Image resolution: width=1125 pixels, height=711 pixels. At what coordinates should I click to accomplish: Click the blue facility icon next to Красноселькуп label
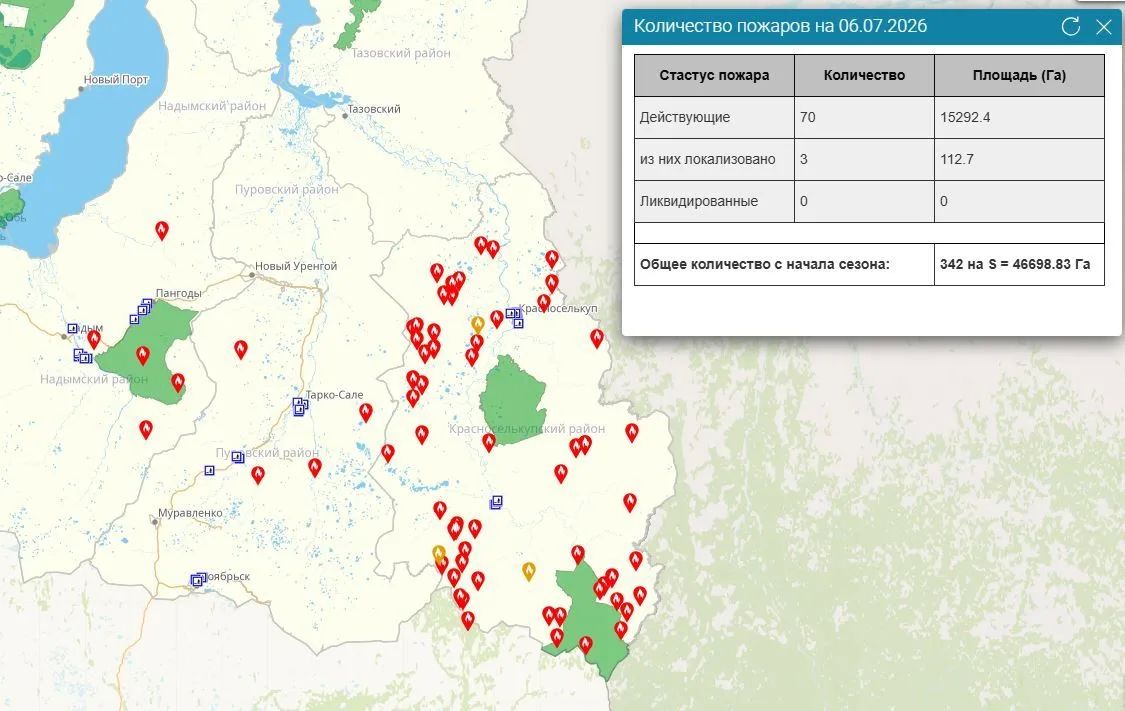(x=514, y=316)
